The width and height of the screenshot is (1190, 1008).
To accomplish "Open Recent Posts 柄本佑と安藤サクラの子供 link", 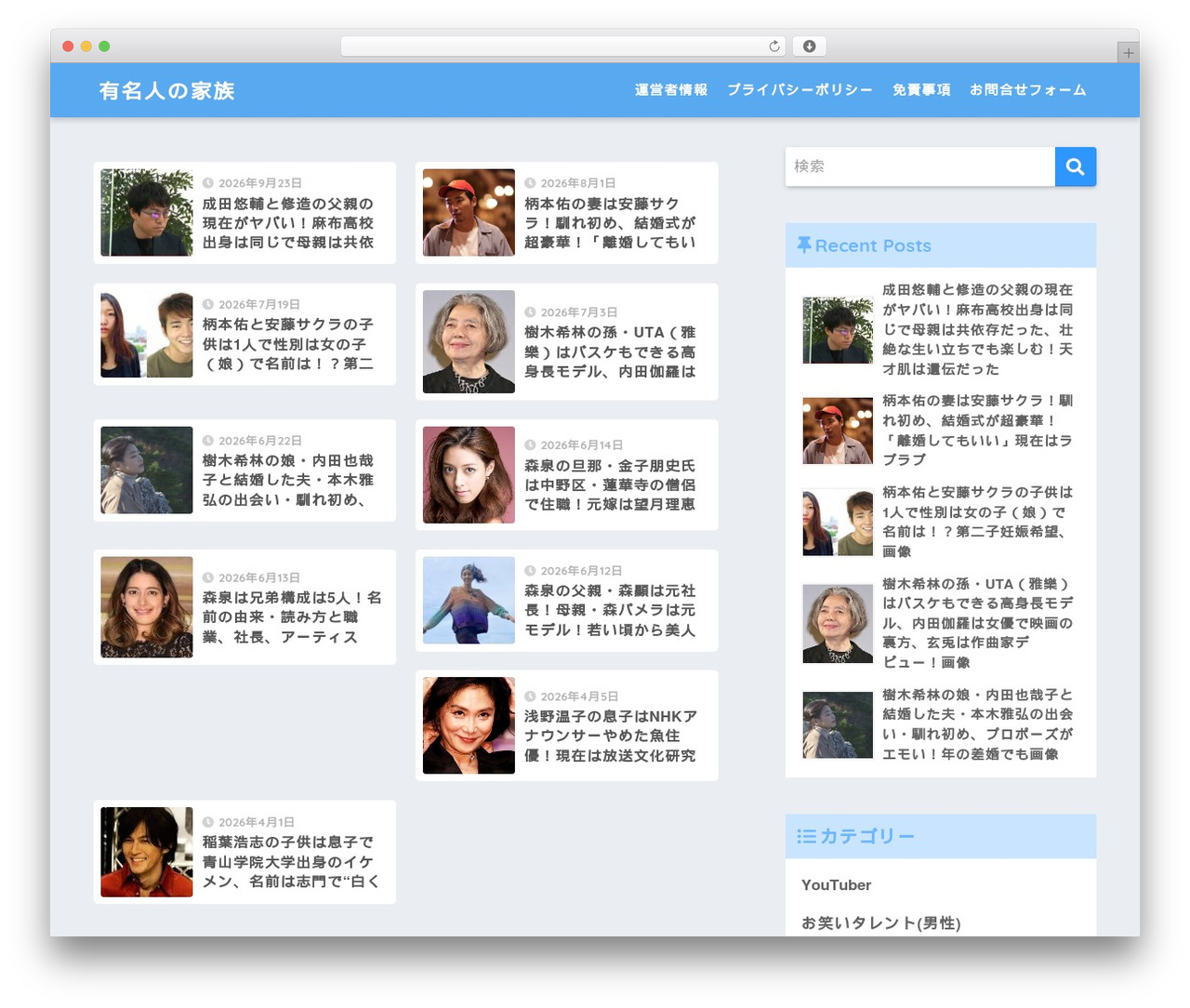I will click(977, 522).
